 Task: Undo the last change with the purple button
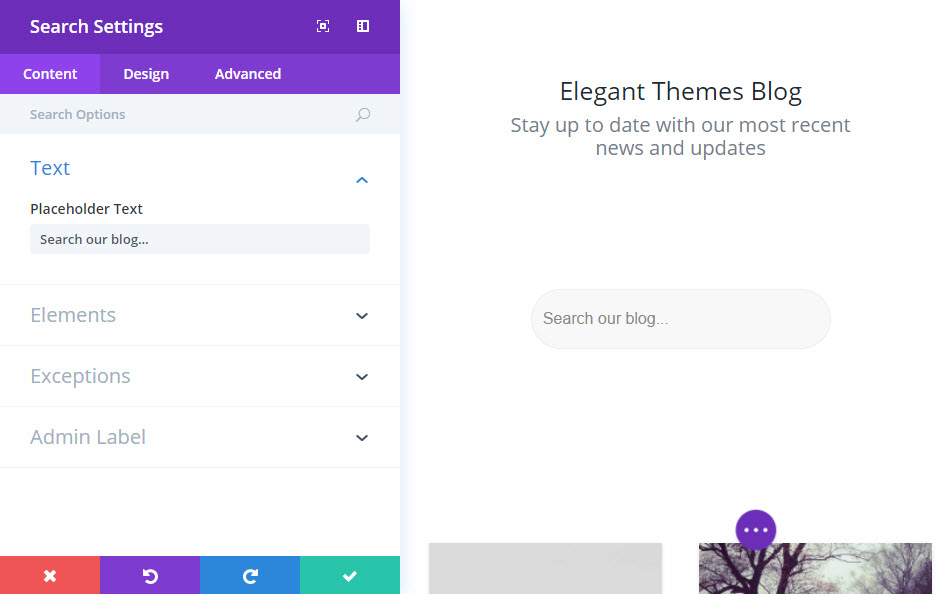click(150, 575)
